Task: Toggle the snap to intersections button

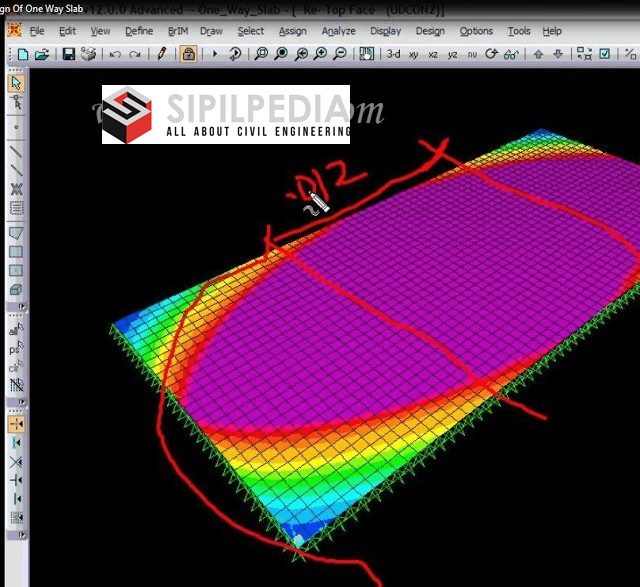Action: 16,462
